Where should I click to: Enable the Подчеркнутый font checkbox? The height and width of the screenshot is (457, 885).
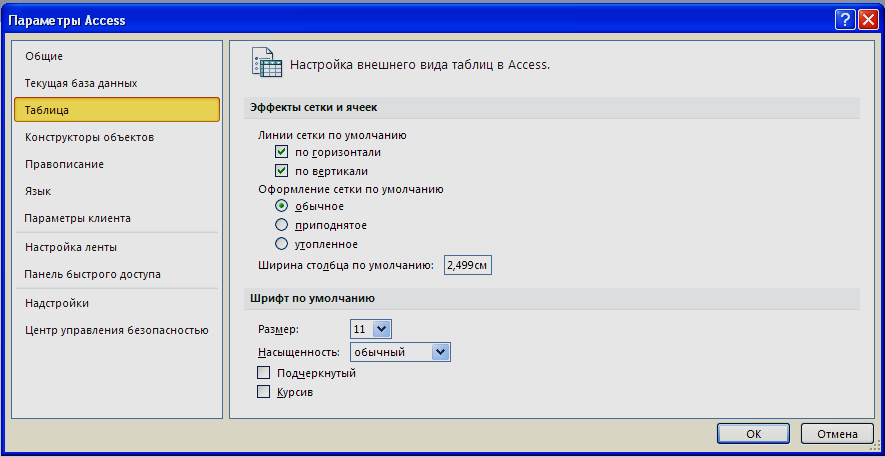tap(263, 373)
